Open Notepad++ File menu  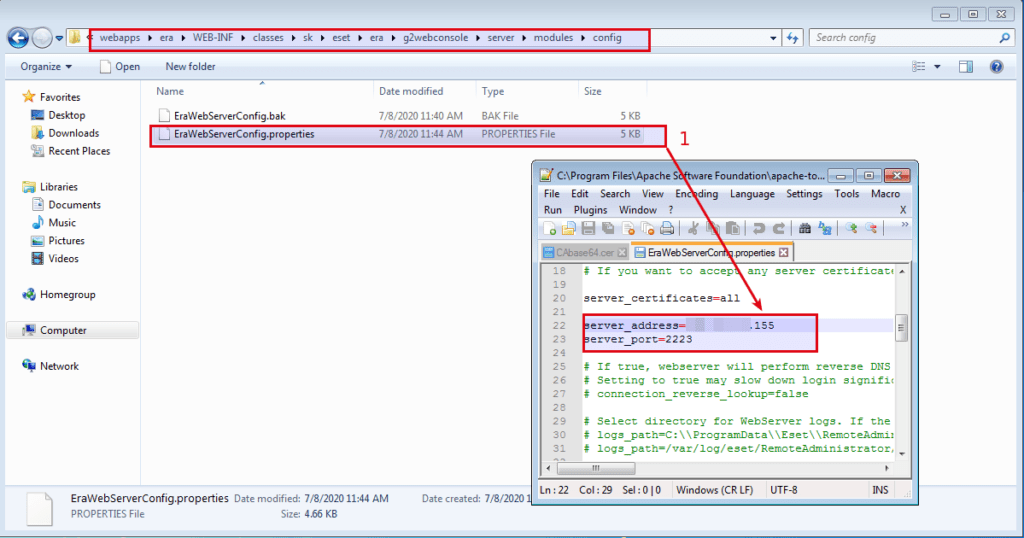pyautogui.click(x=551, y=194)
